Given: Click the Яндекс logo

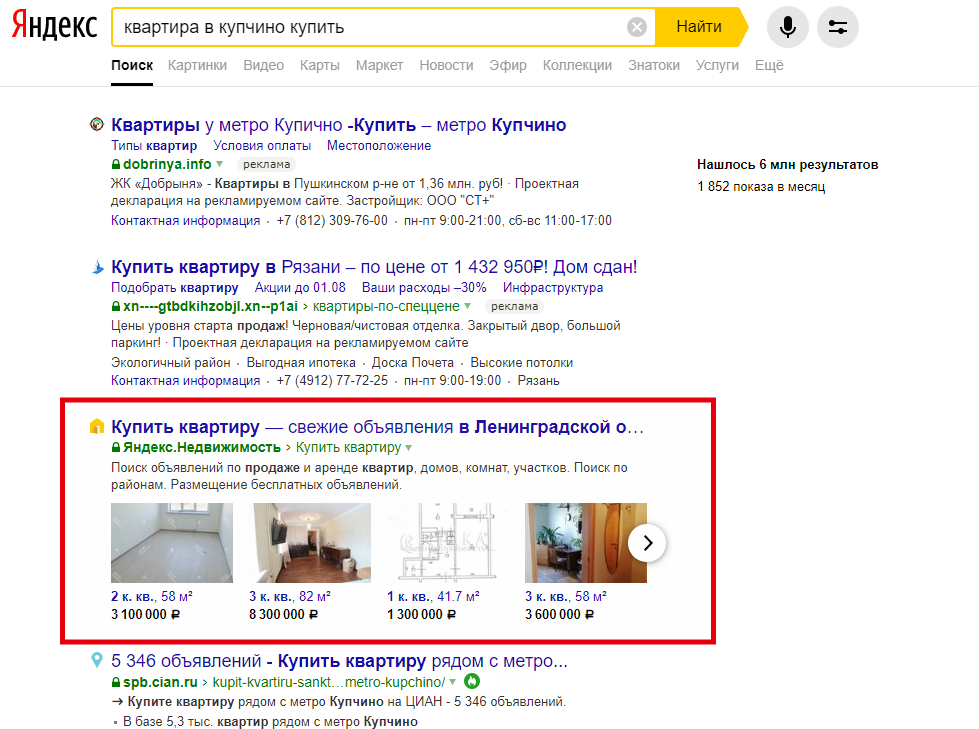Looking at the screenshot, I should (x=54, y=26).
